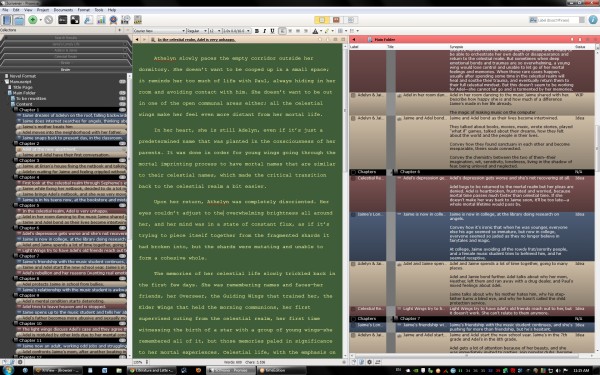The width and height of the screenshot is (600, 375).
Task: Open the Format menu
Action: click(x=84, y=10)
